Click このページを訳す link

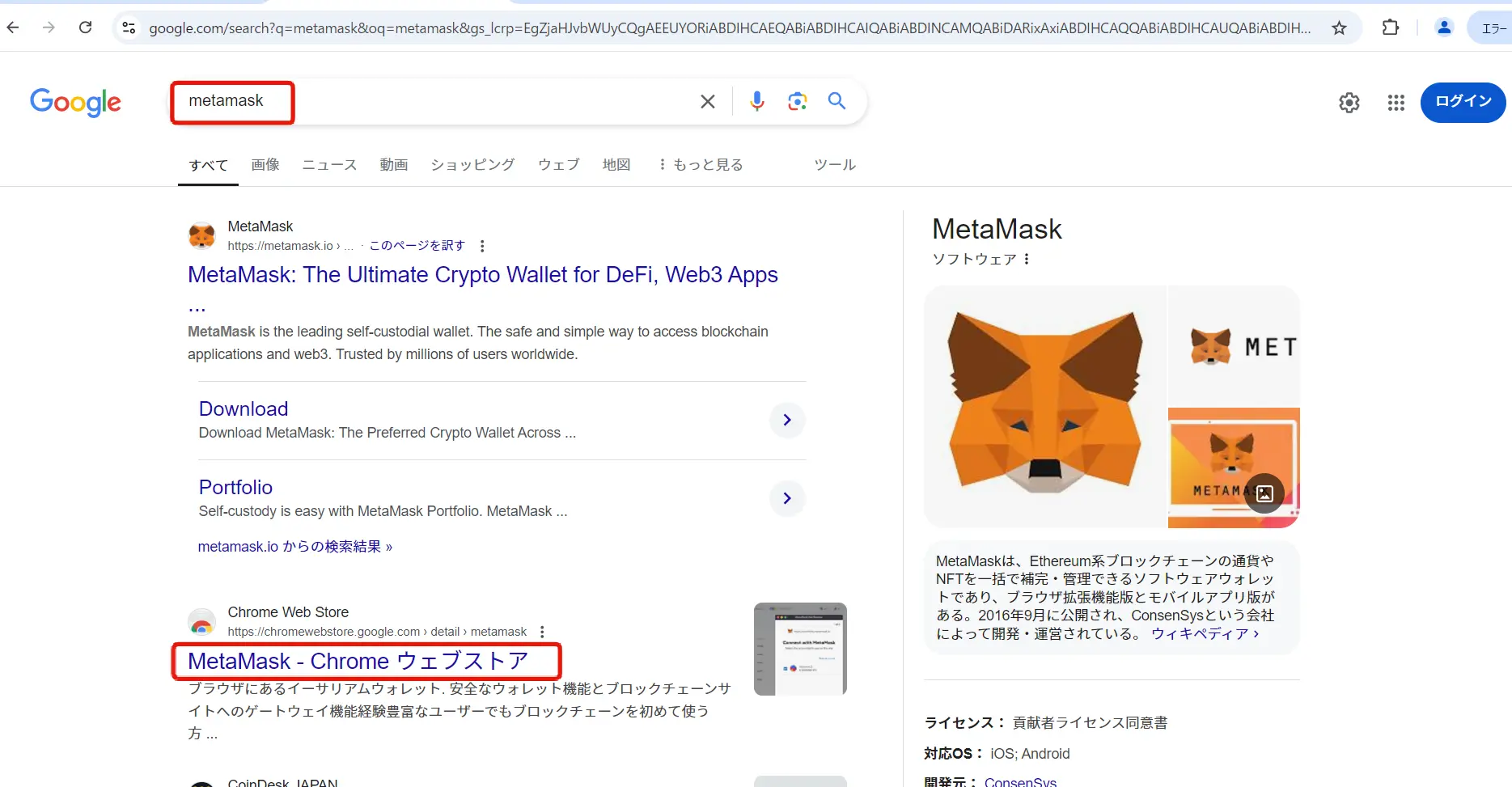point(417,246)
